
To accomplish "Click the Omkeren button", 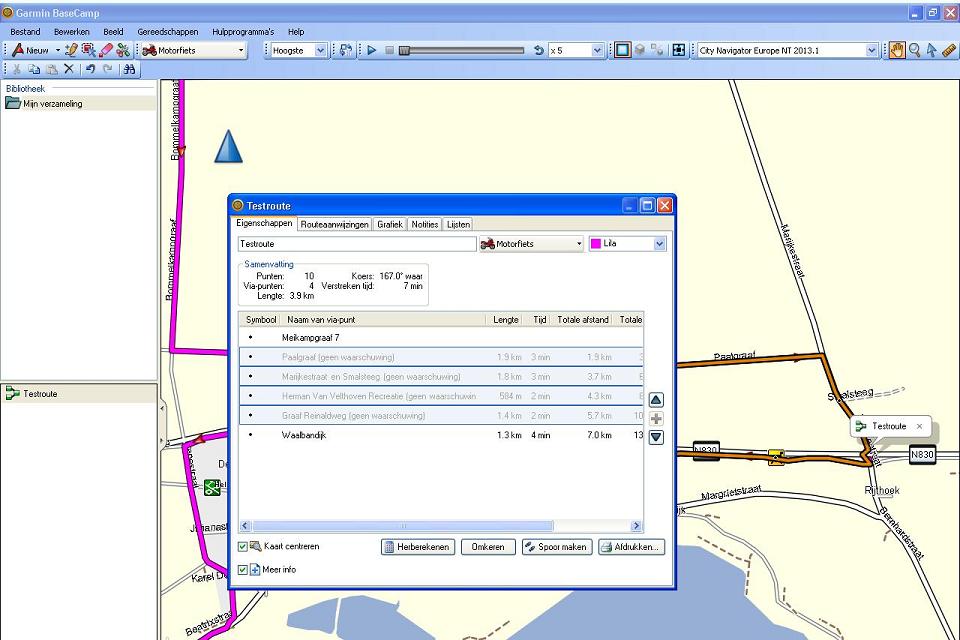I will pyautogui.click(x=488, y=547).
